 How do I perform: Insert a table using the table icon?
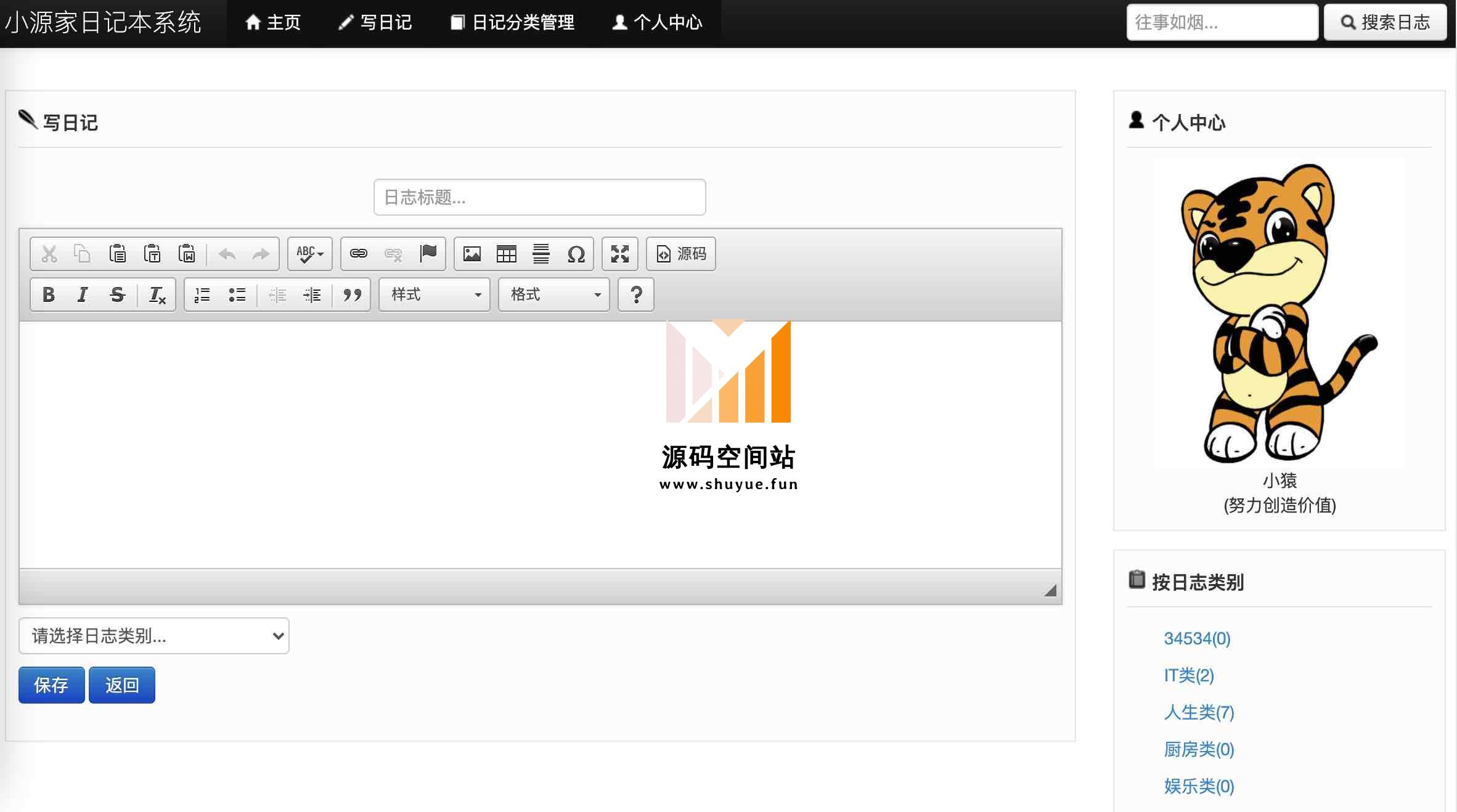[x=507, y=254]
